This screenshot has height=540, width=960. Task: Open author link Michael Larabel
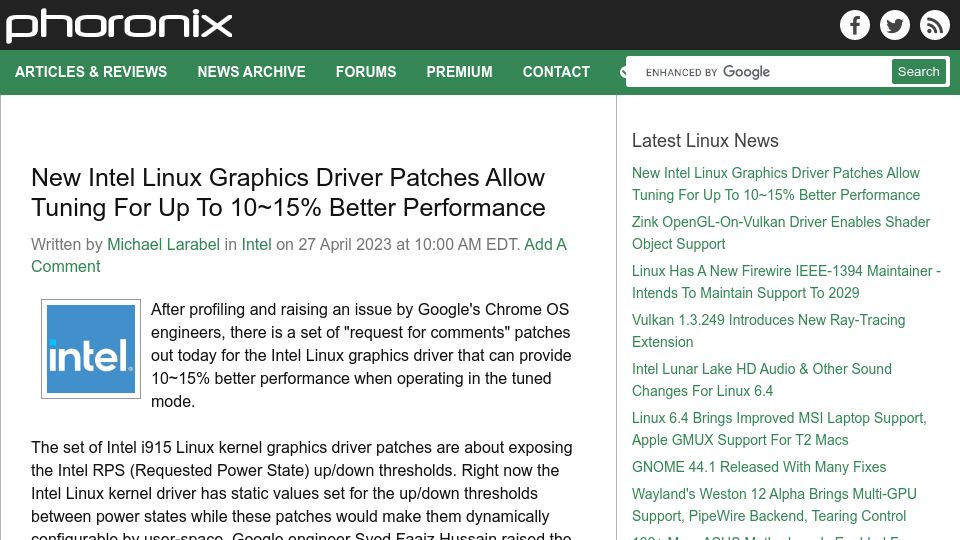click(x=163, y=244)
